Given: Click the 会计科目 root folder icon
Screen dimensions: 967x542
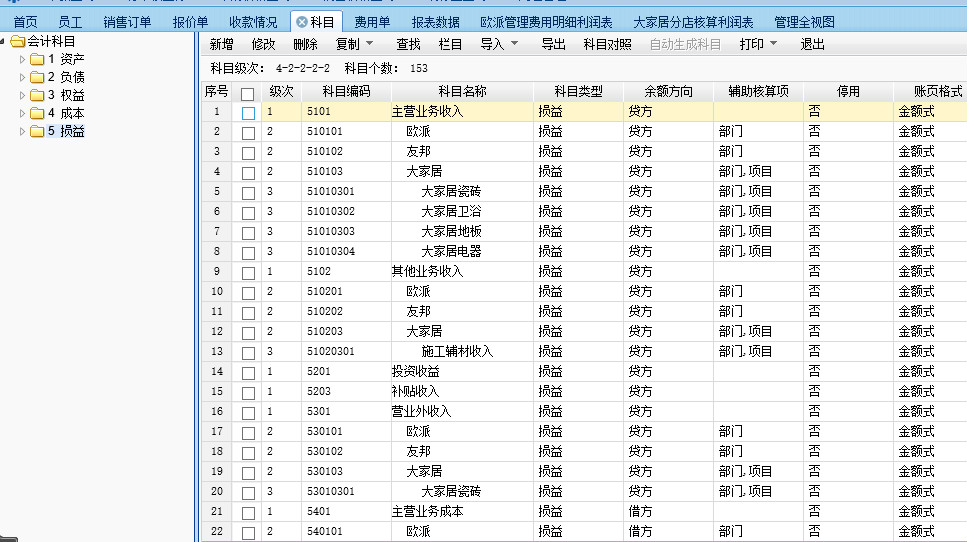Looking at the screenshot, I should pos(18,41).
